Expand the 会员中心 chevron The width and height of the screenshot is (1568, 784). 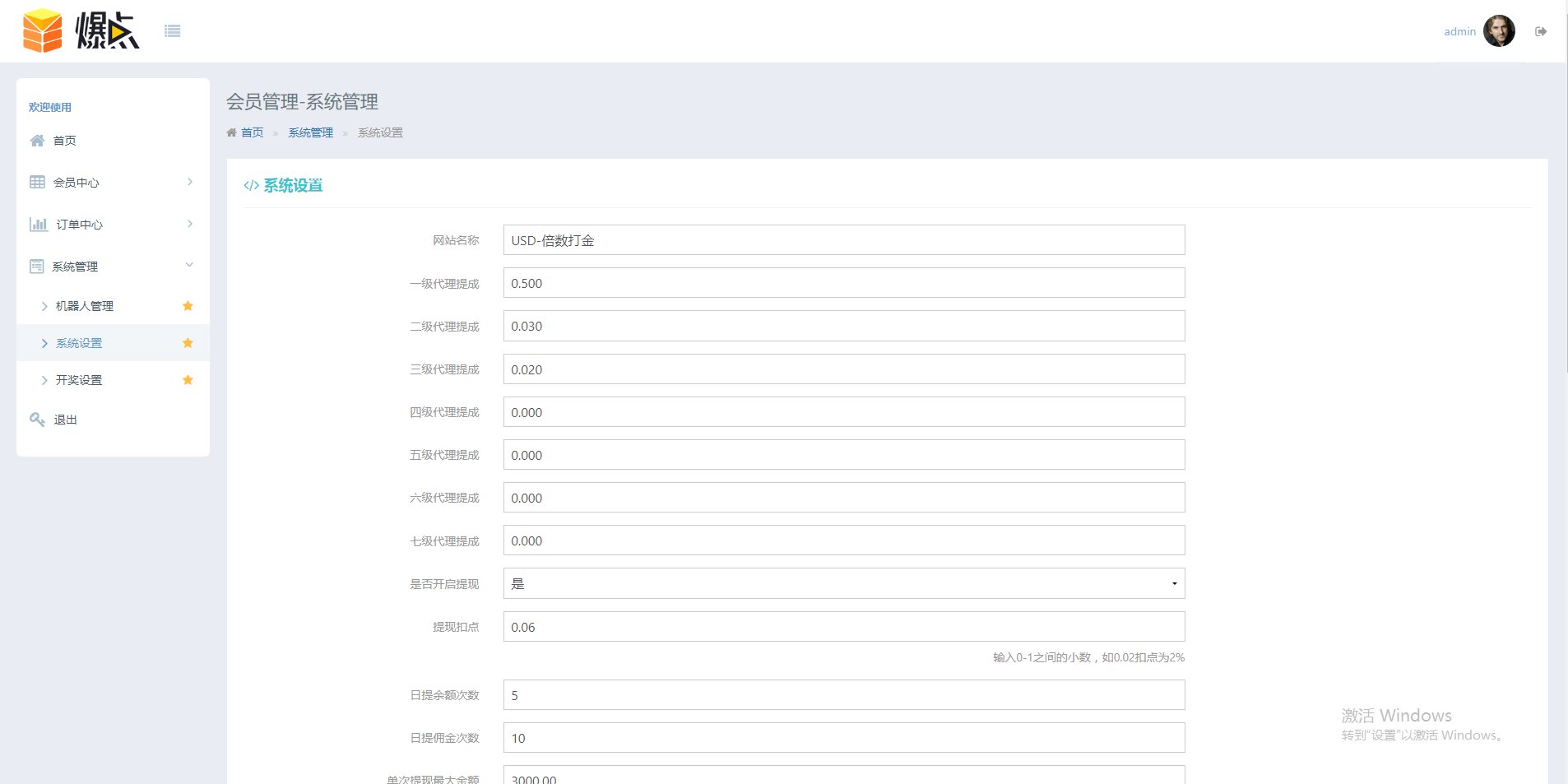pyautogui.click(x=190, y=182)
